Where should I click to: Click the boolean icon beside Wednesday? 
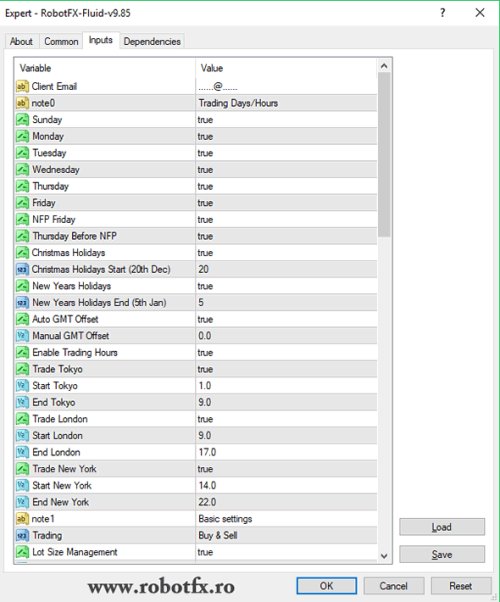22,170
